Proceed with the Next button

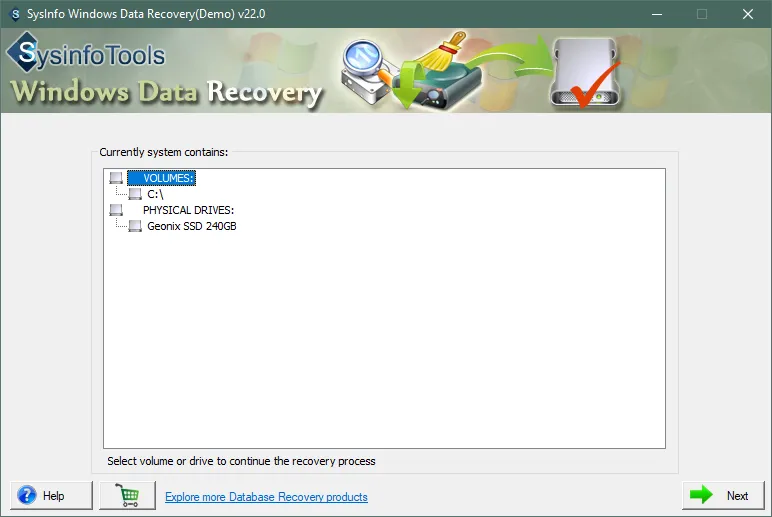[x=723, y=495]
